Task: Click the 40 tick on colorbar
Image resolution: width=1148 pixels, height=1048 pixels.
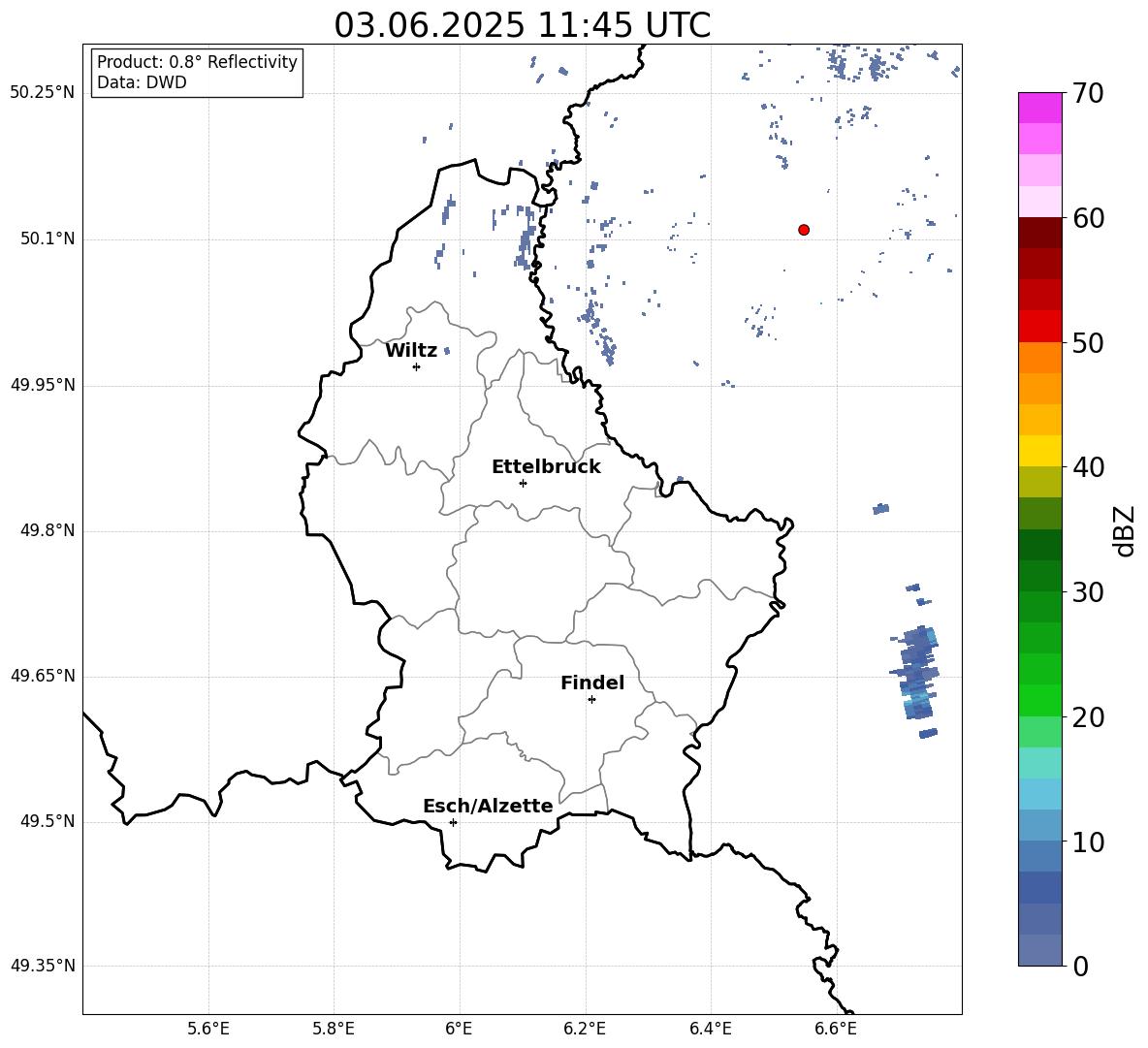Action: click(1088, 467)
